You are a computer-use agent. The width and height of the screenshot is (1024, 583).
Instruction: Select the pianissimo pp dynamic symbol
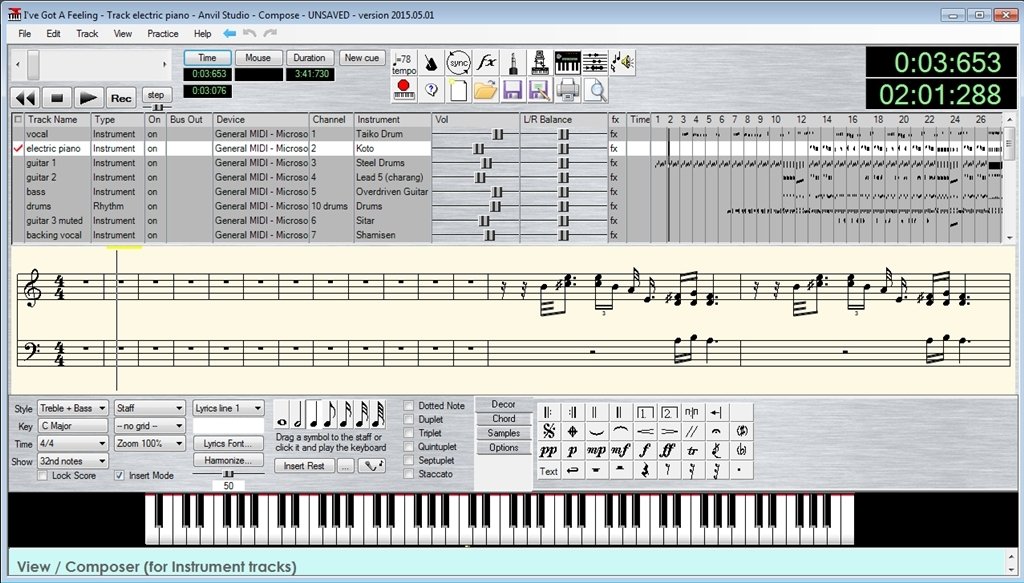[549, 451]
